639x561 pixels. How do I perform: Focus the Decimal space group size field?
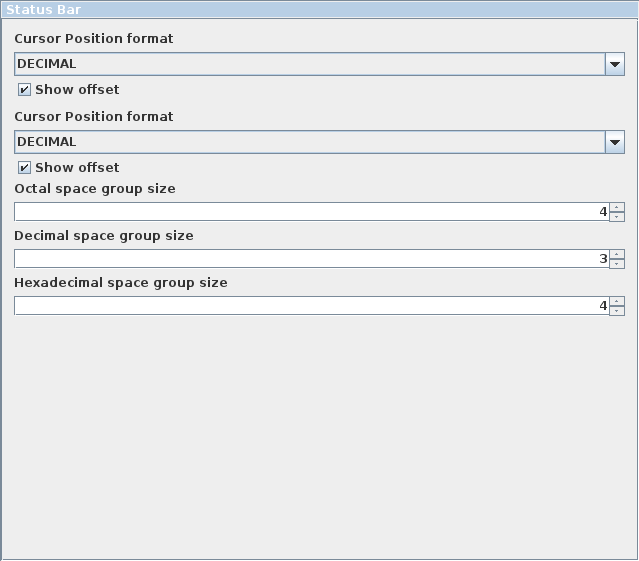click(x=312, y=259)
